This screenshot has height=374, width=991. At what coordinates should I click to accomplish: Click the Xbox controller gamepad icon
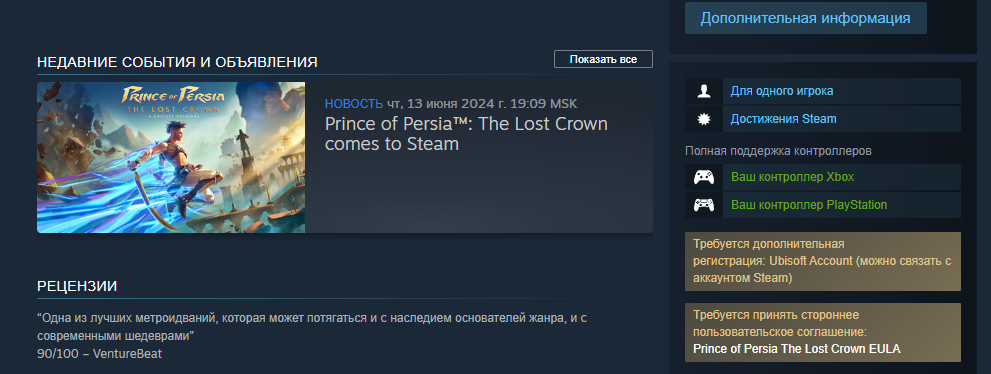[x=703, y=177]
